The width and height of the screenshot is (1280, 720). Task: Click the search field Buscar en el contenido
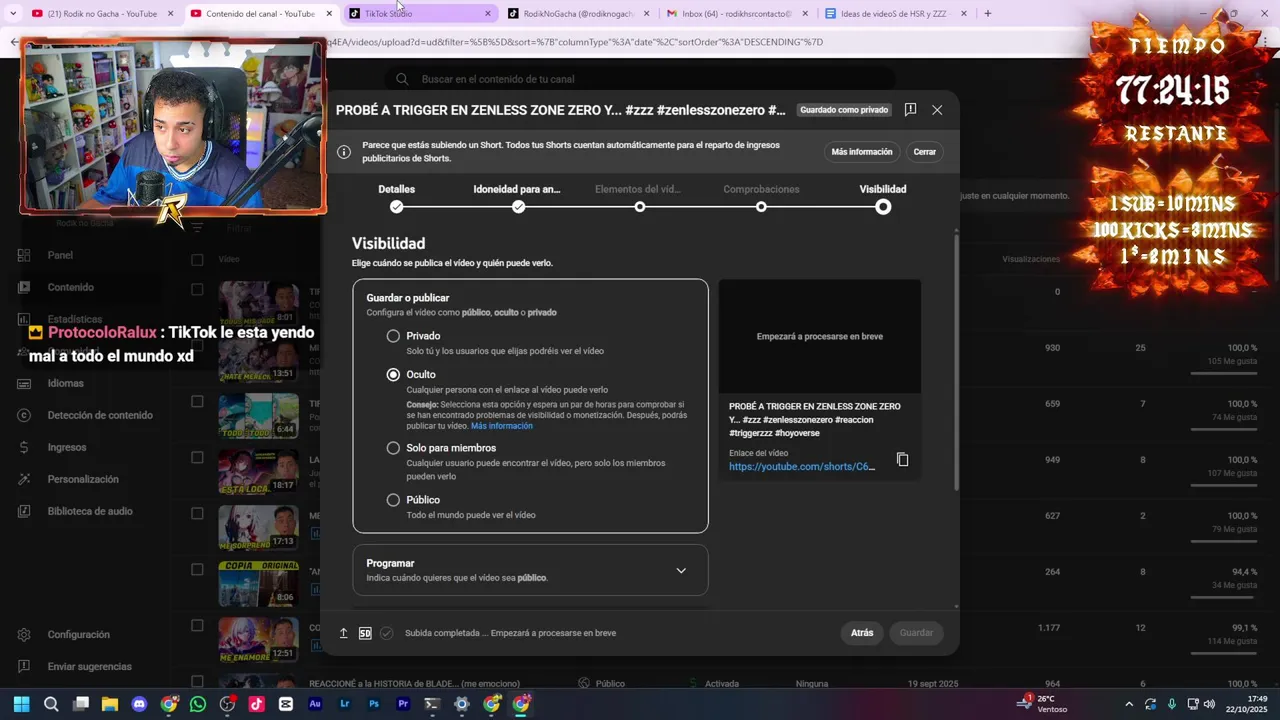640,79
